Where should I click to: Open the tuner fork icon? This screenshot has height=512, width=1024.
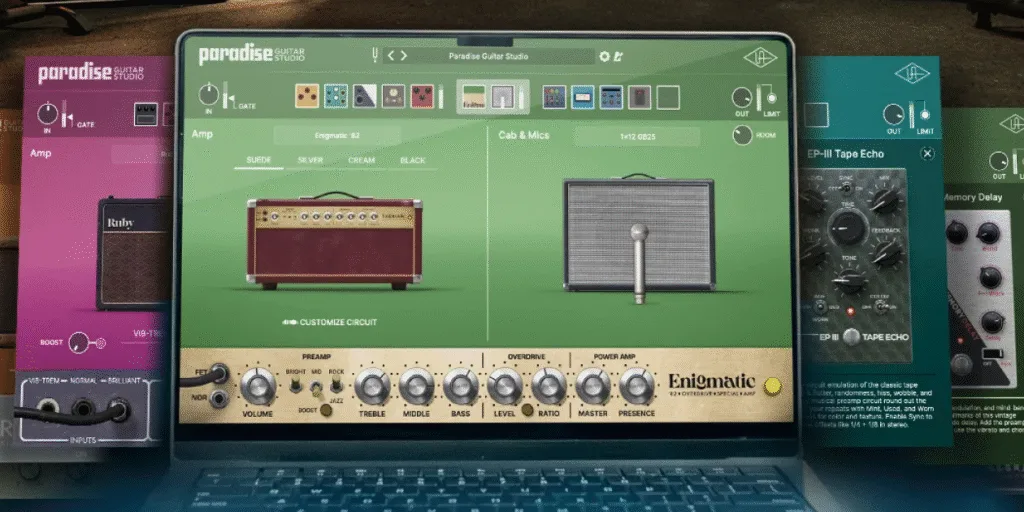(376, 56)
